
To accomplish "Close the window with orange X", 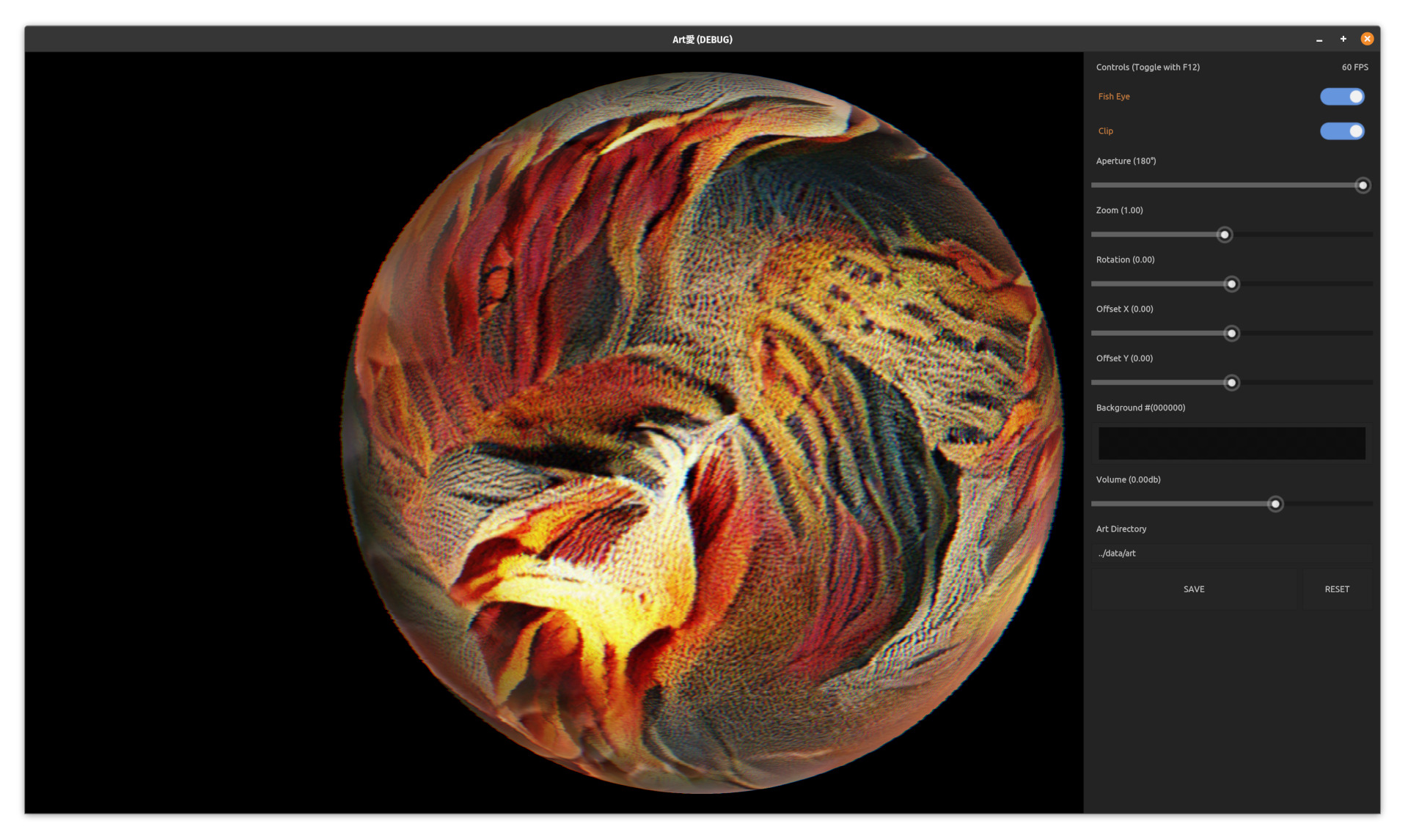I will click(1367, 40).
